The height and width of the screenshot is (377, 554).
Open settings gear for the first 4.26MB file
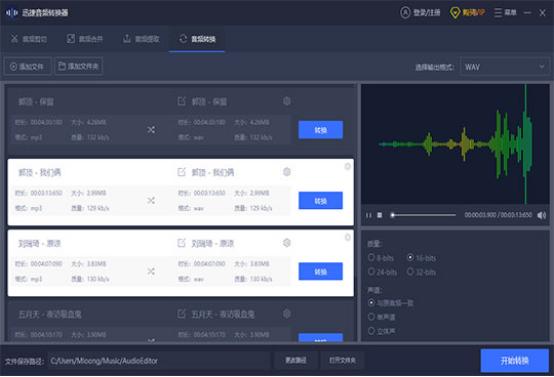(x=287, y=101)
